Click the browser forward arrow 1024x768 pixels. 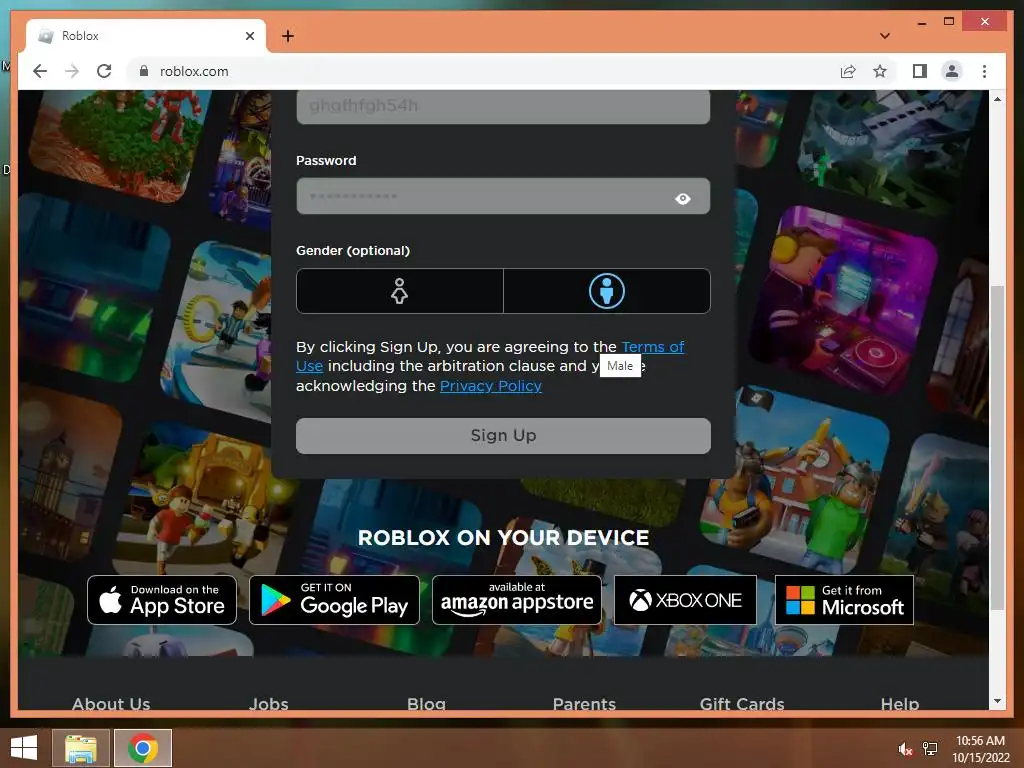pos(72,71)
